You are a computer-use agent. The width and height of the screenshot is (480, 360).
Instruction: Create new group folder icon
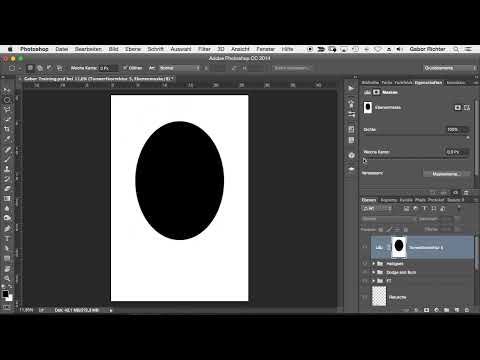click(x=447, y=310)
